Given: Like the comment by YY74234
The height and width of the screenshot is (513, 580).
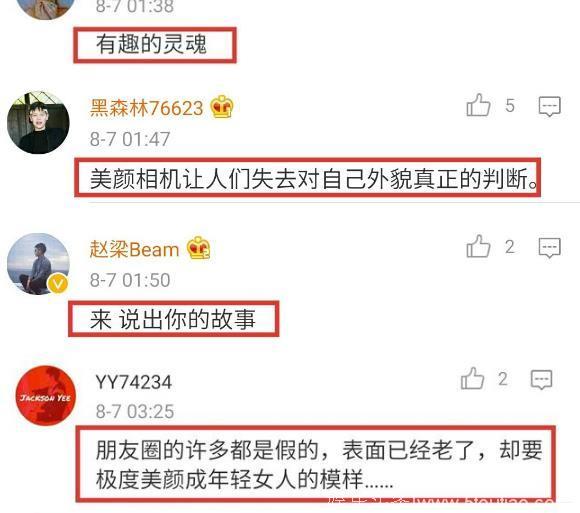Looking at the screenshot, I should [x=472, y=378].
